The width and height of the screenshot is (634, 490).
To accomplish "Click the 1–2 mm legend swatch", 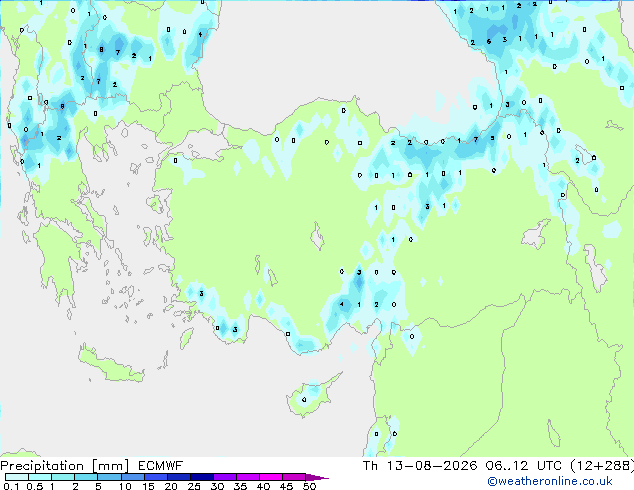I will pos(63,477).
